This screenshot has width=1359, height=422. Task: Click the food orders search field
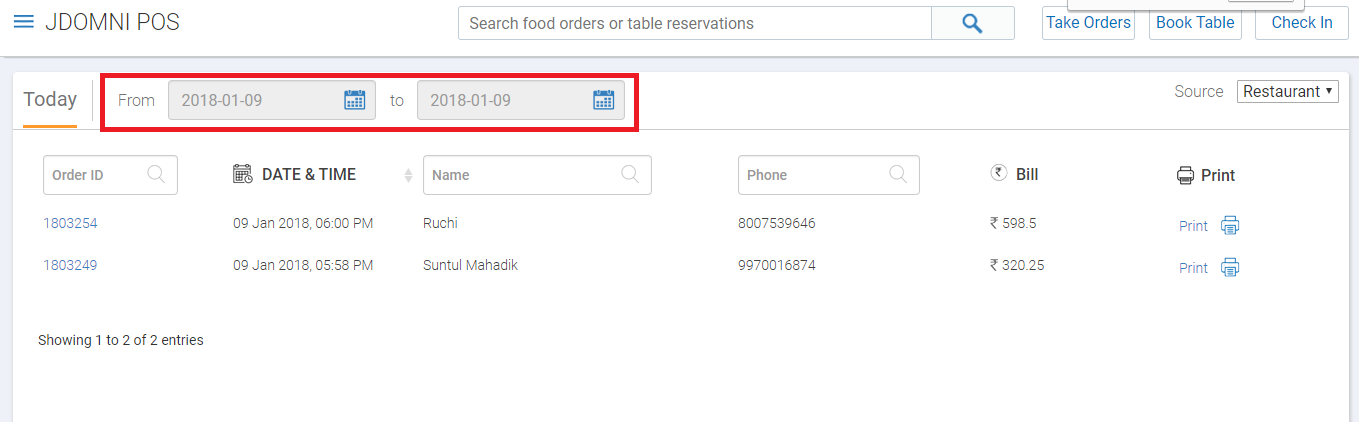point(695,23)
